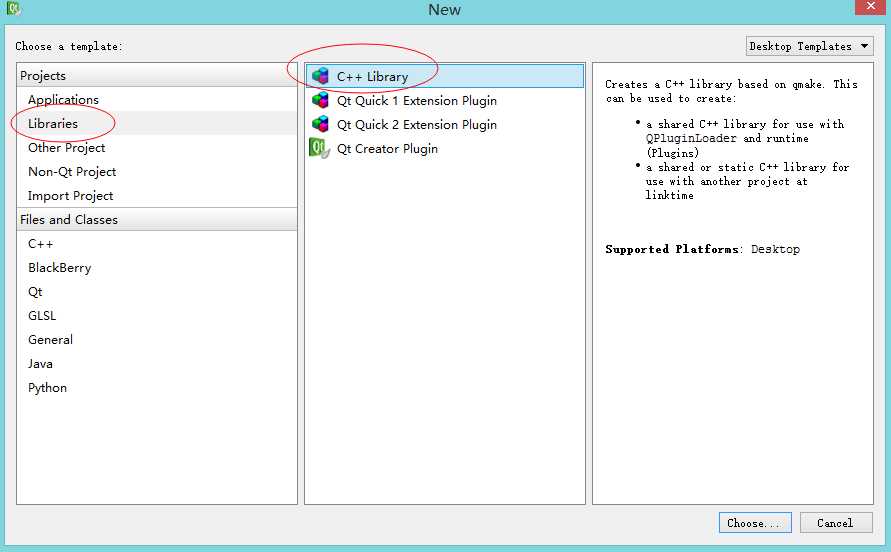Select C++ under Files and Classes

pyautogui.click(x=157, y=243)
